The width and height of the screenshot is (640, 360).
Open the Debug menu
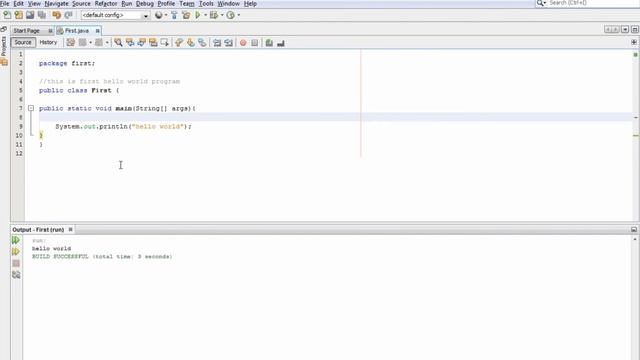click(144, 4)
